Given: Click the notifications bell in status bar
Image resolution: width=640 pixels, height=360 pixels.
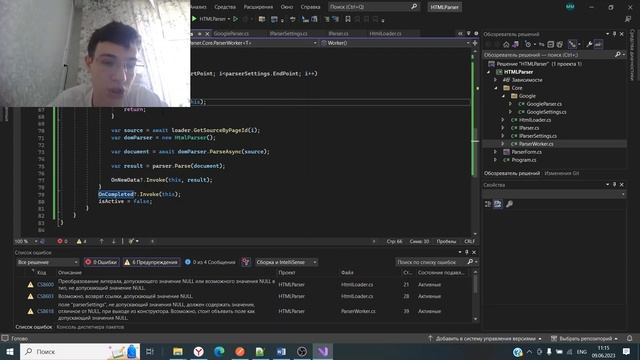Looking at the screenshot, I should click(x=629, y=338).
